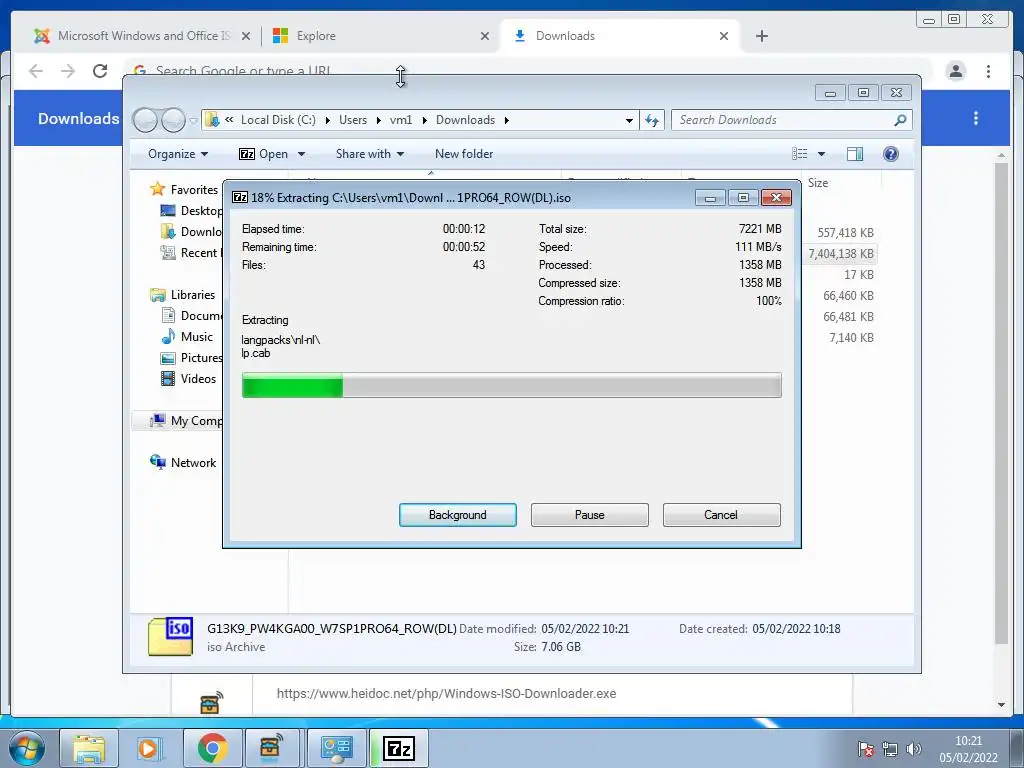Open Windows Start button

coord(26,748)
